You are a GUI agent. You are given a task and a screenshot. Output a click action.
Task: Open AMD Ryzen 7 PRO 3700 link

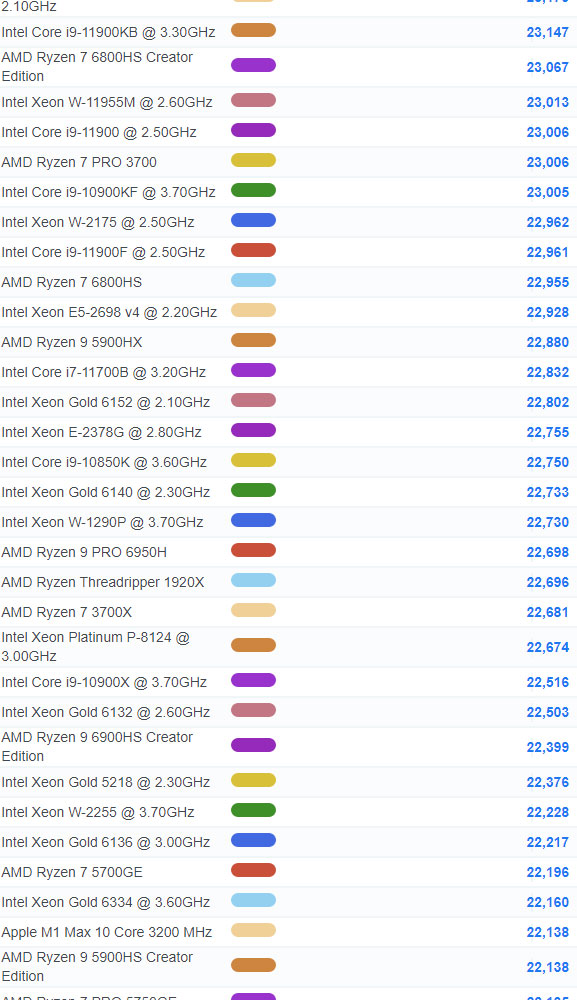click(79, 162)
